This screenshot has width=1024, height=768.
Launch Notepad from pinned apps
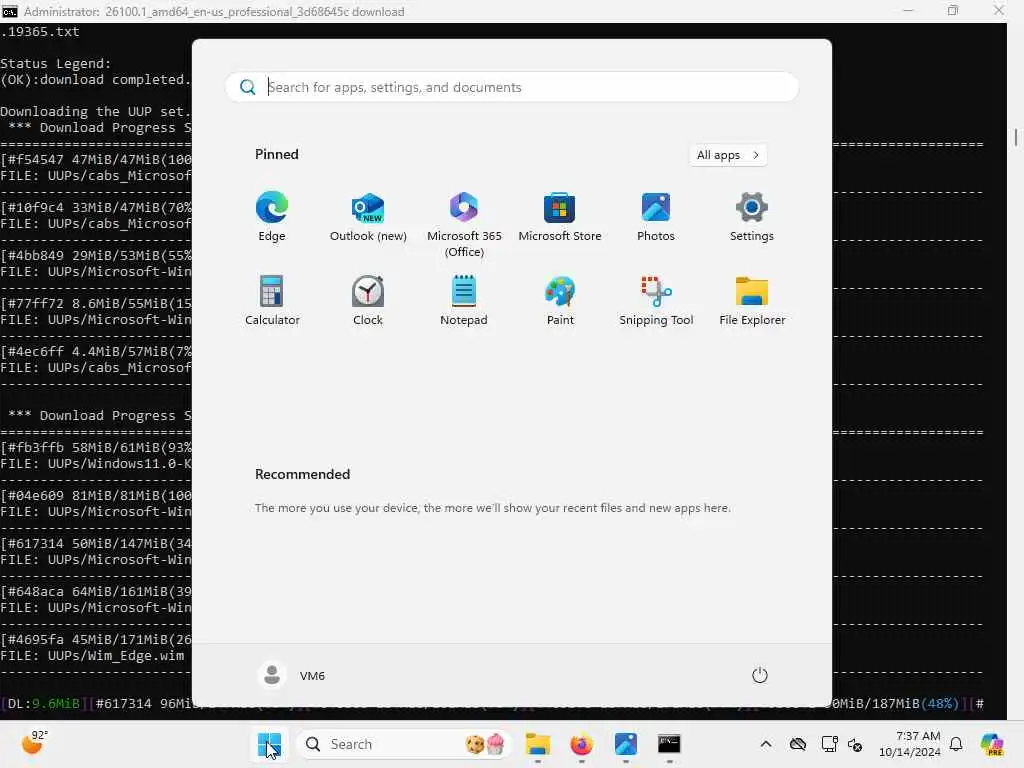click(x=464, y=300)
